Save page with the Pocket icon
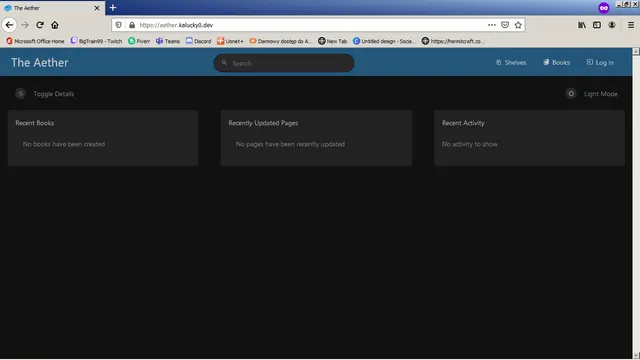 pyautogui.click(x=505, y=25)
